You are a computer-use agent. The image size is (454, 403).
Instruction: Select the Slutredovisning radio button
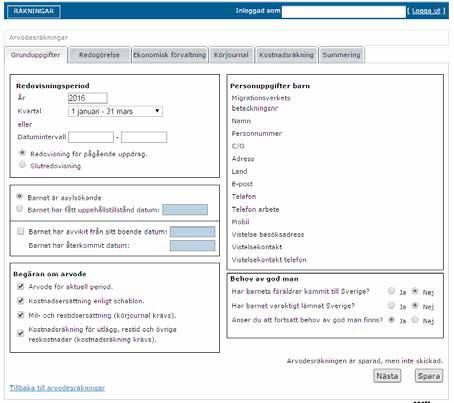[22, 164]
